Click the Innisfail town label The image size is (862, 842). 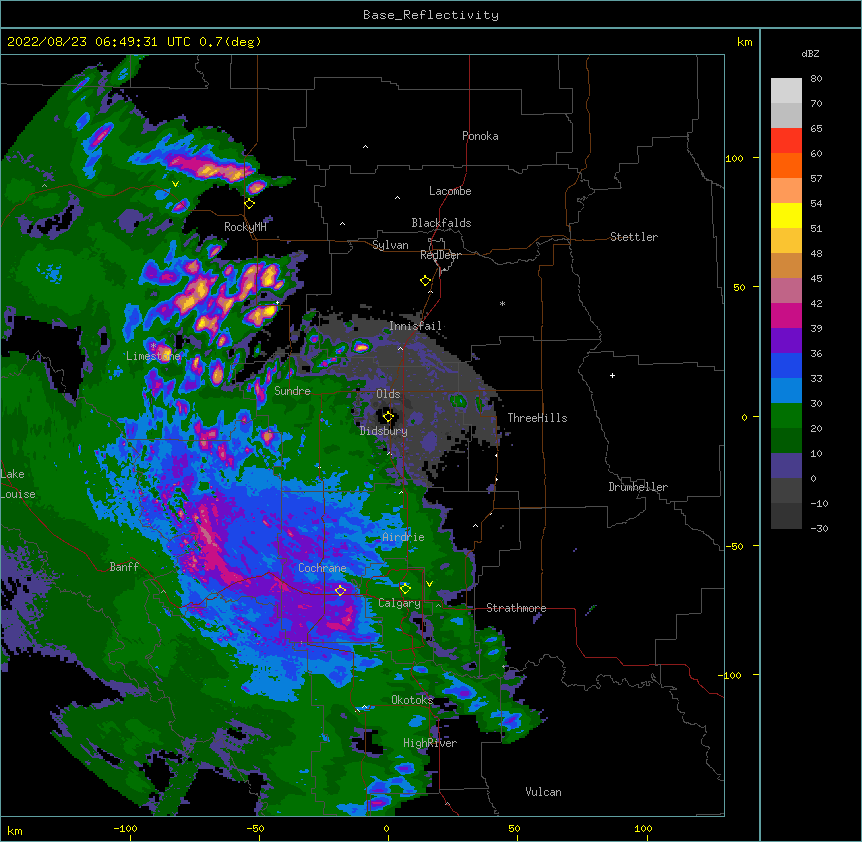pyautogui.click(x=415, y=326)
